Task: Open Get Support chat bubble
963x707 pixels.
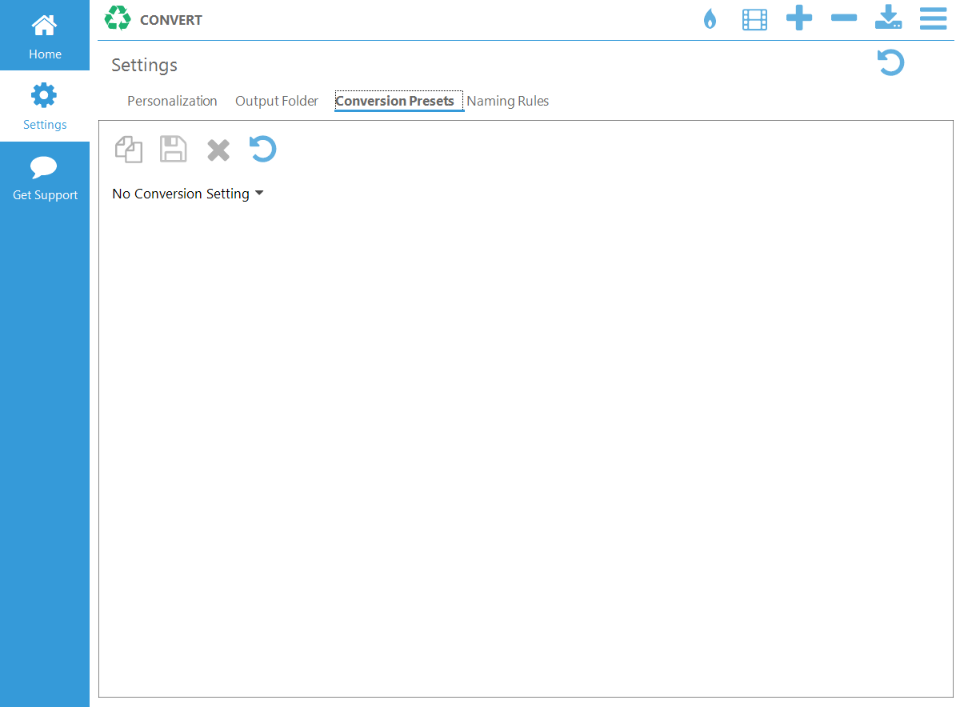Action: point(45,178)
